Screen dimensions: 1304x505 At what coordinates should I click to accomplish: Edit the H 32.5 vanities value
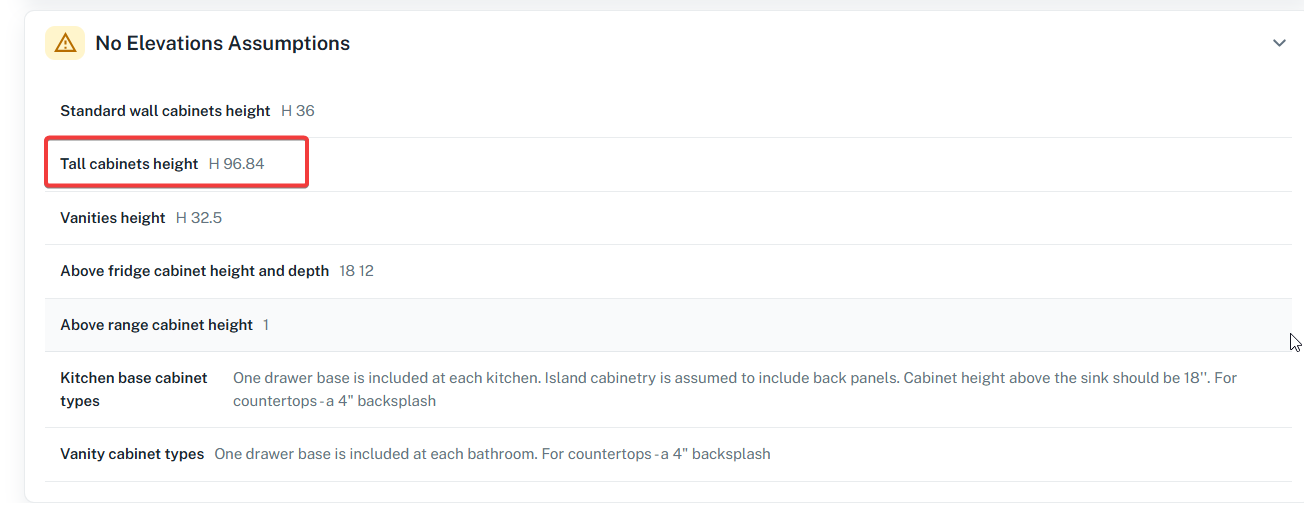tap(199, 218)
